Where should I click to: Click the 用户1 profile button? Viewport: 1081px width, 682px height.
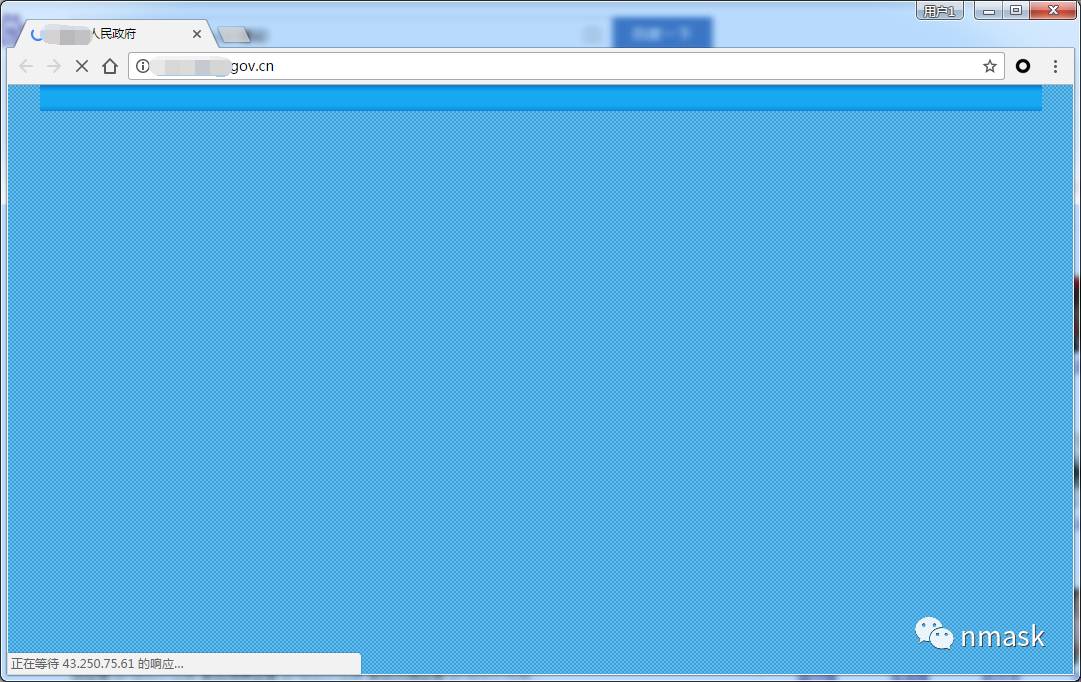939,11
